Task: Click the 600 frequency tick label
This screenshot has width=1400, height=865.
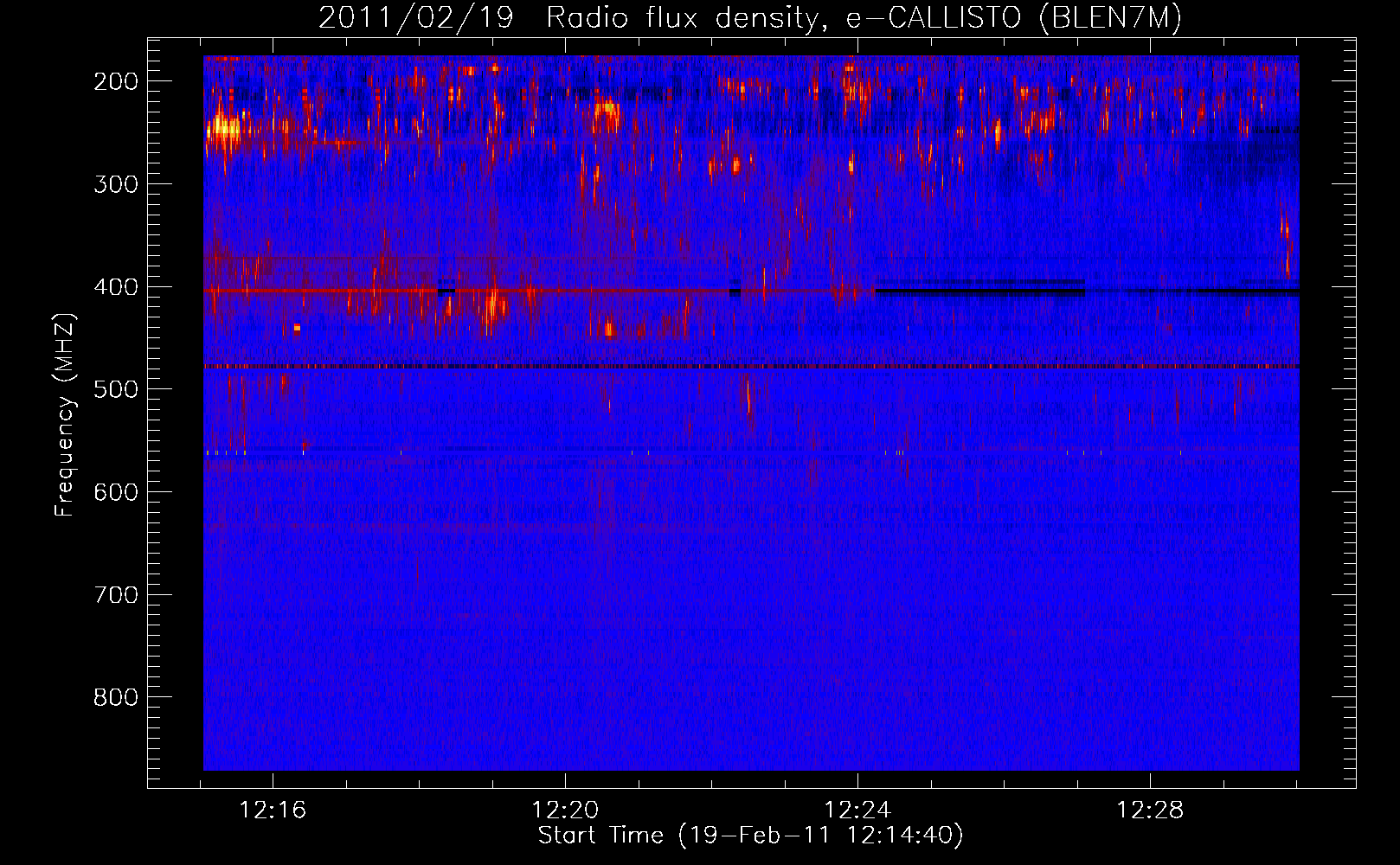Action: 116,492
